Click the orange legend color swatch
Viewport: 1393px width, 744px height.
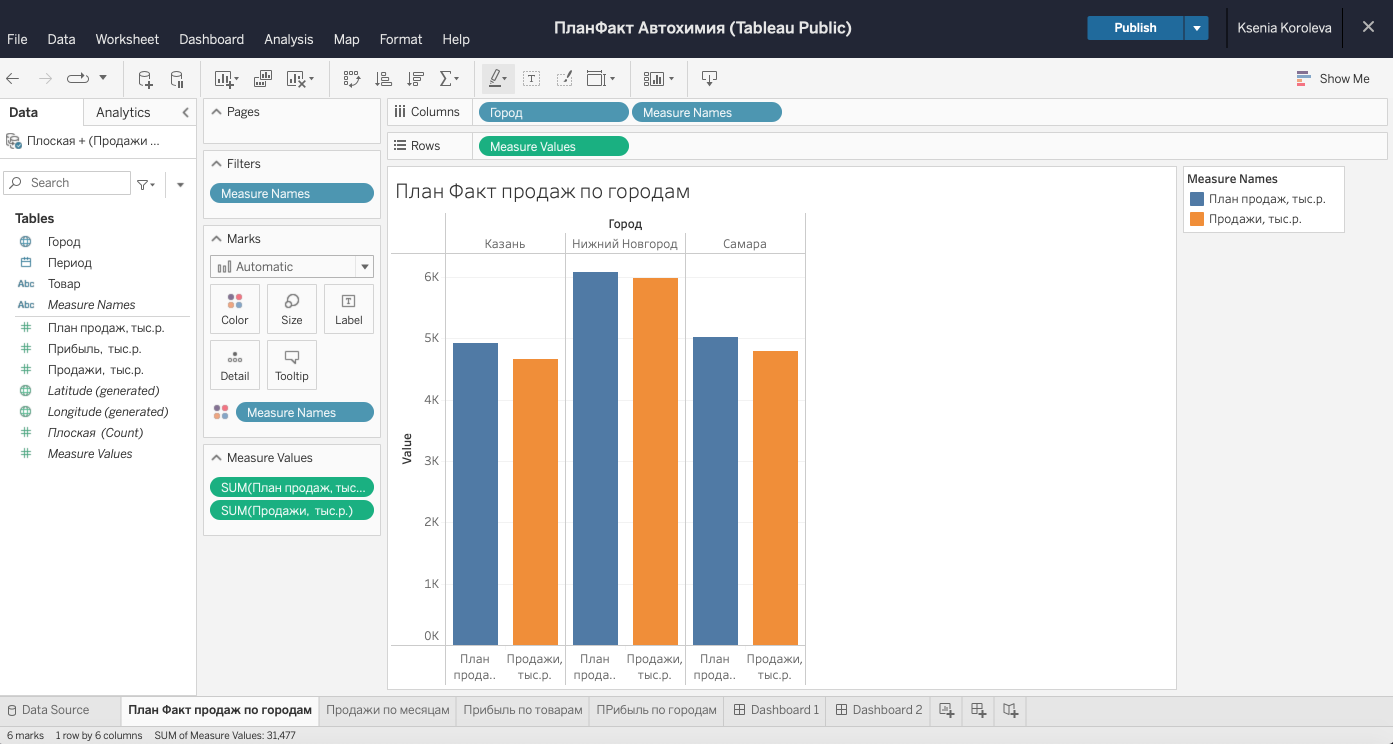point(1197,219)
